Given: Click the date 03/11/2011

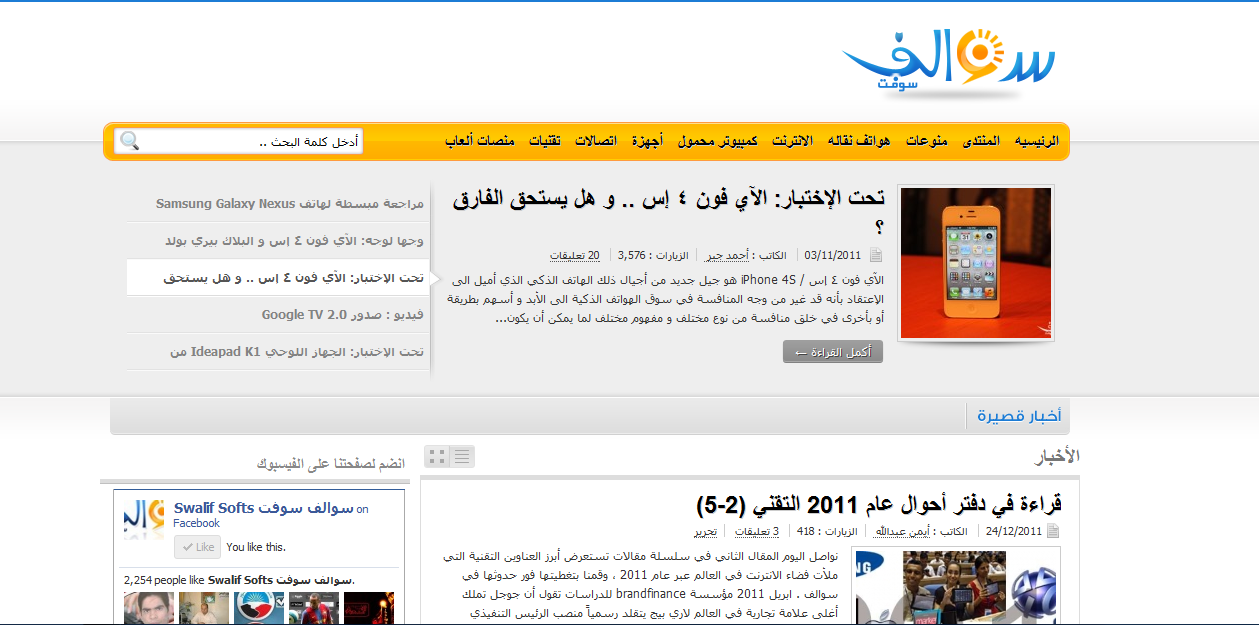Looking at the screenshot, I should (x=833, y=255).
